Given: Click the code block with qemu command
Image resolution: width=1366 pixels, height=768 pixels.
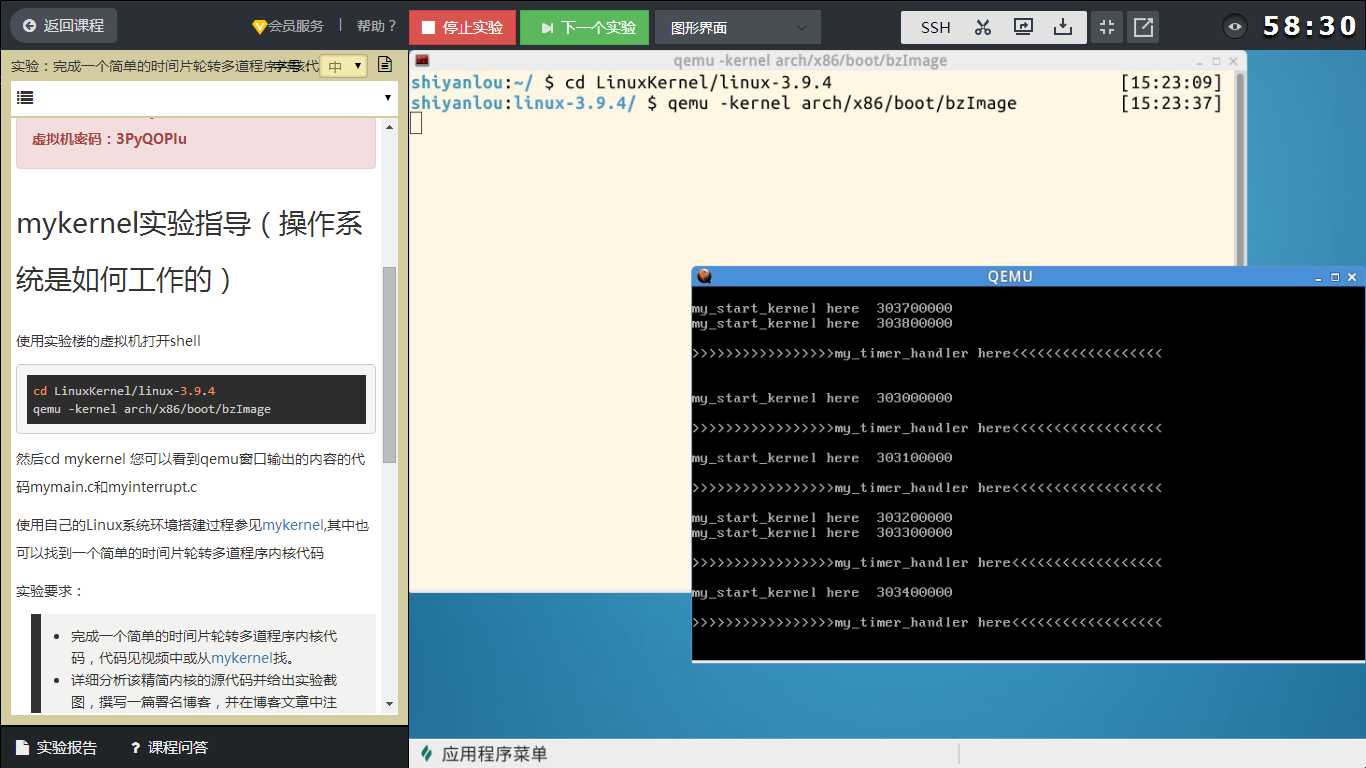Looking at the screenshot, I should pos(196,399).
